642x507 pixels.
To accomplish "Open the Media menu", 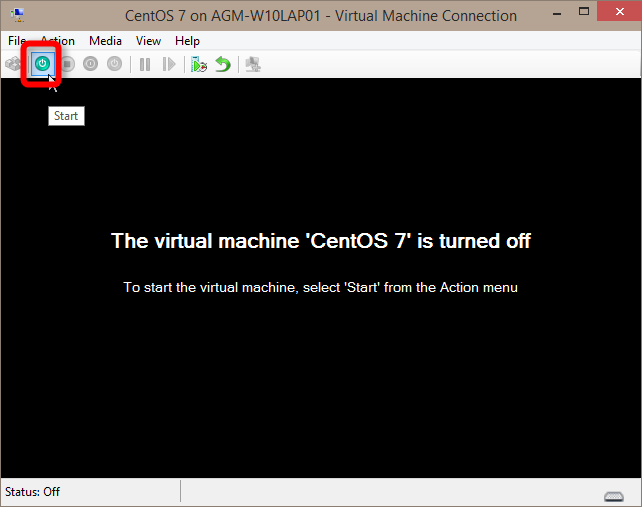I will pyautogui.click(x=106, y=41).
